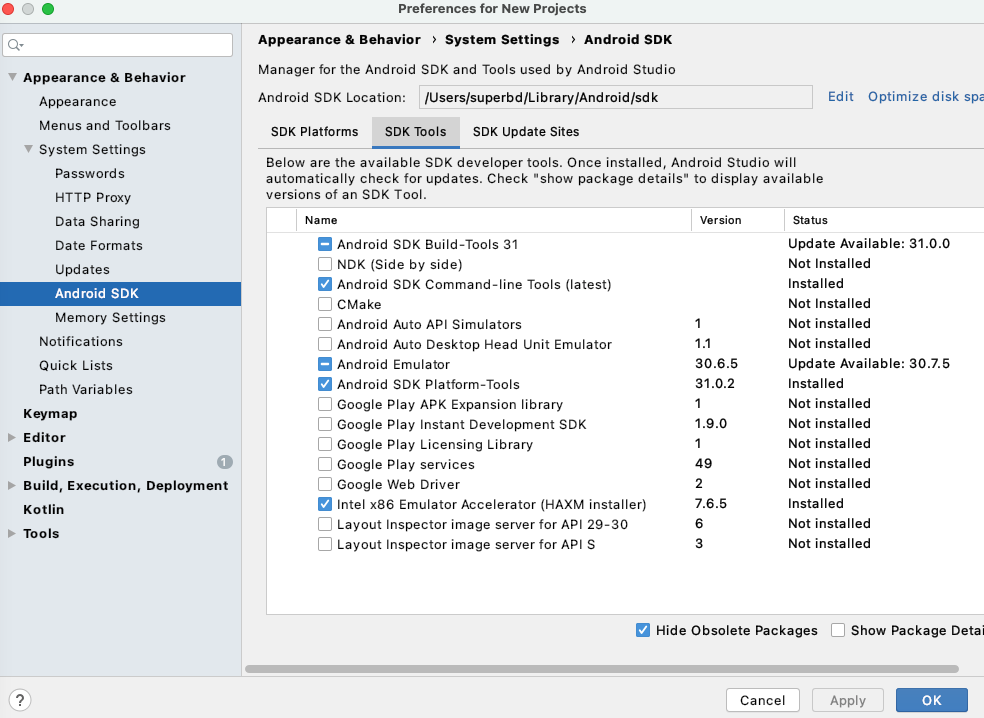Click the Edit link for SDK location
Viewport: 984px width, 718px height.
(840, 97)
